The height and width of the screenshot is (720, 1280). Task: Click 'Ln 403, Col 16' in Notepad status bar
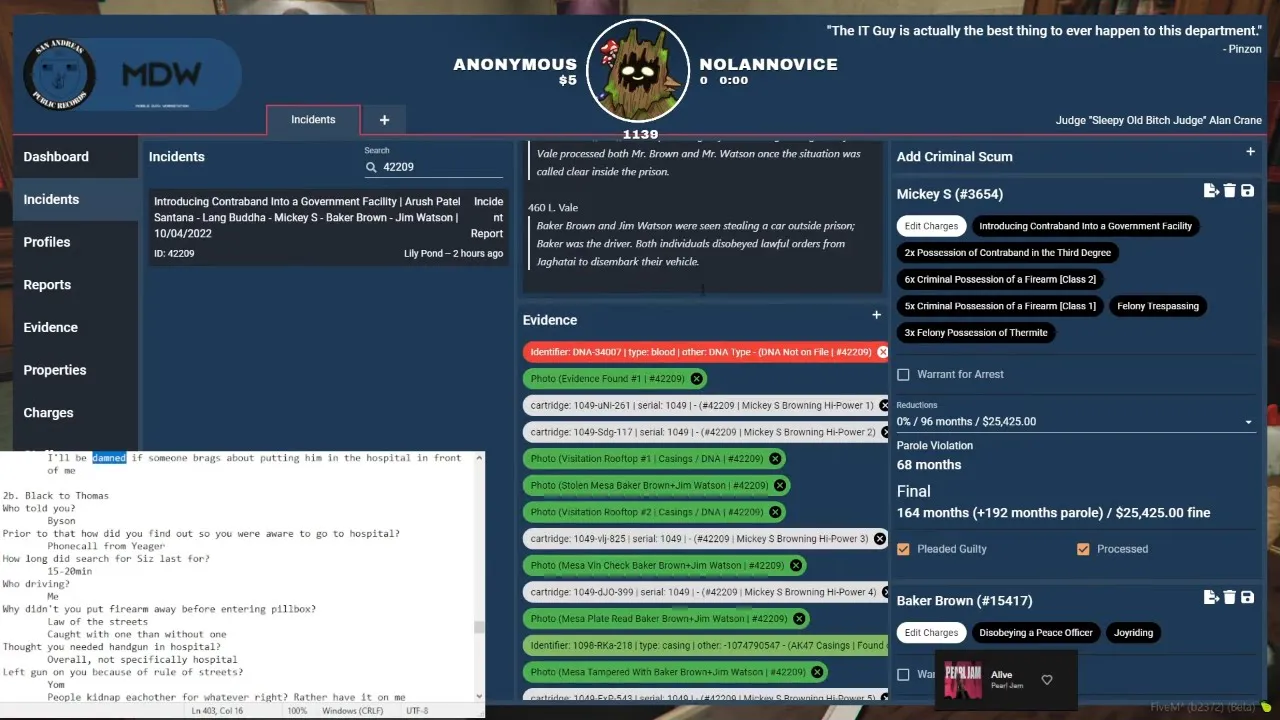coord(218,711)
